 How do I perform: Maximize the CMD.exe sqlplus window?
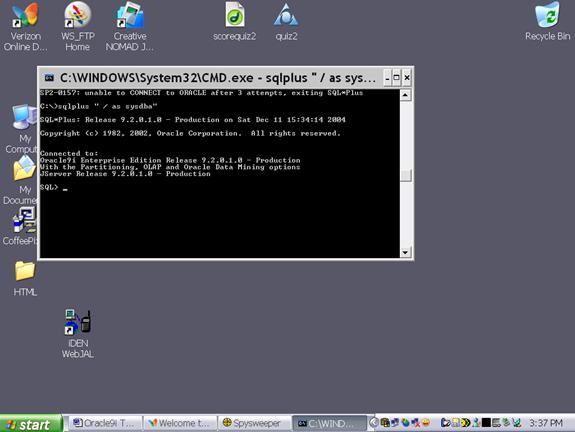coord(396,78)
